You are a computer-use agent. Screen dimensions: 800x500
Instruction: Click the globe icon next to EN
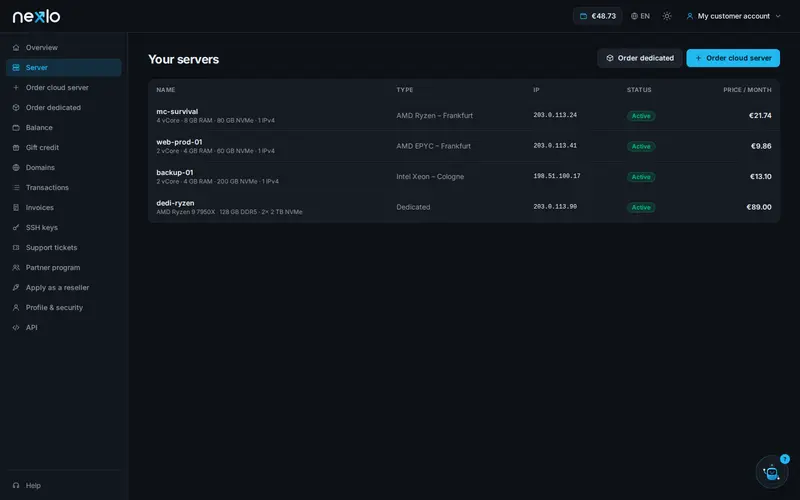[x=634, y=16]
